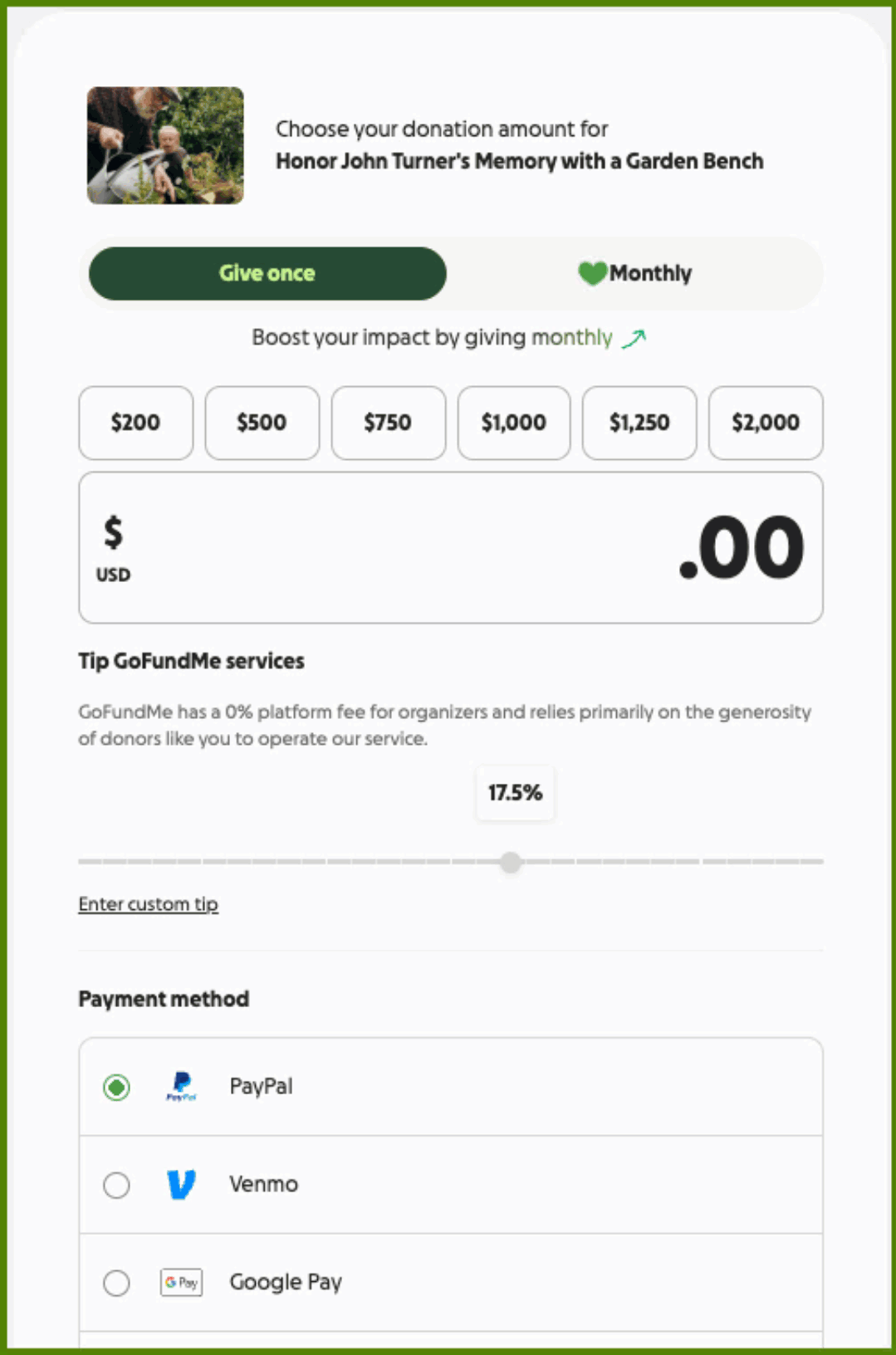Image resolution: width=896 pixels, height=1355 pixels.
Task: Choose the $200 donation amount
Action: coord(136,423)
